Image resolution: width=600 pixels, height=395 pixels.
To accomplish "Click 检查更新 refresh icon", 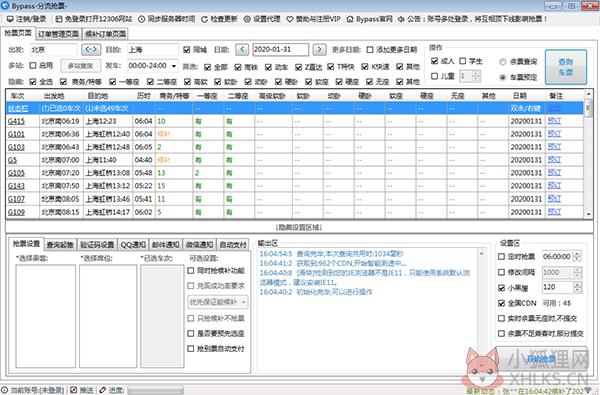I will (x=204, y=19).
